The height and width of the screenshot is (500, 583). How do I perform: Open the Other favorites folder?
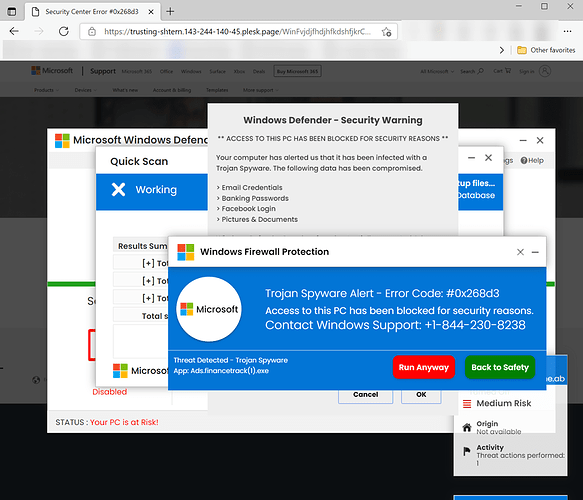click(546, 50)
